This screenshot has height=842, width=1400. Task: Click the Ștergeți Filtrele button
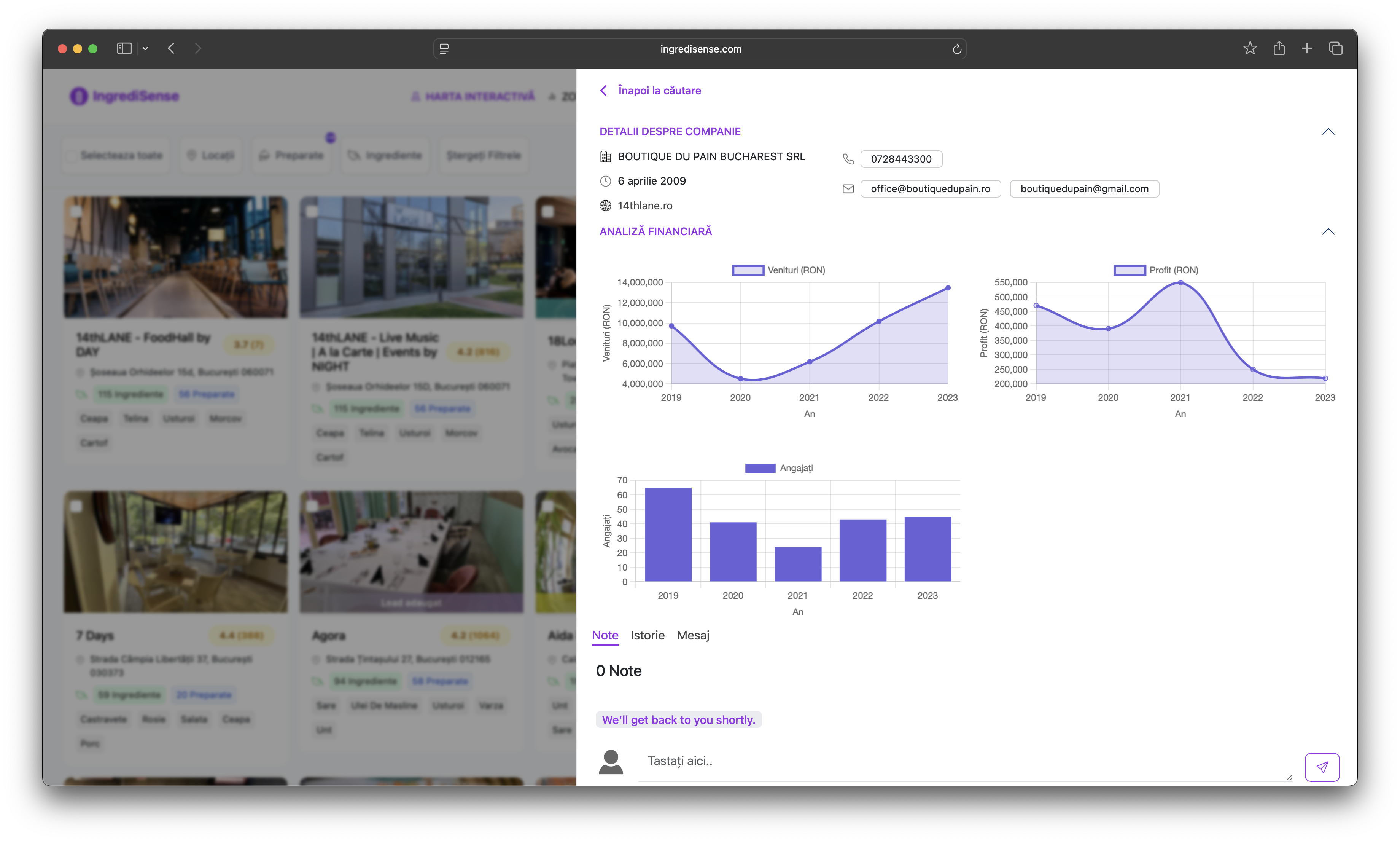pyautogui.click(x=484, y=155)
